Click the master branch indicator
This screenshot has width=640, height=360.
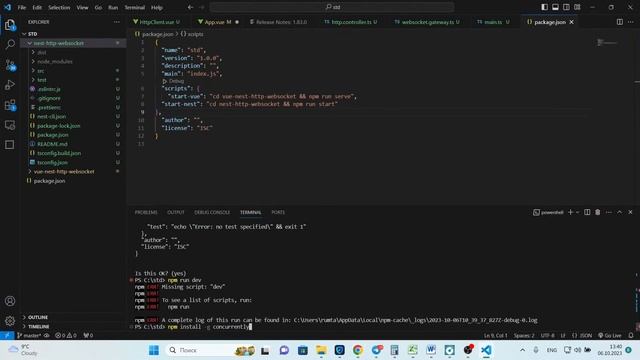pyautogui.click(x=29, y=336)
